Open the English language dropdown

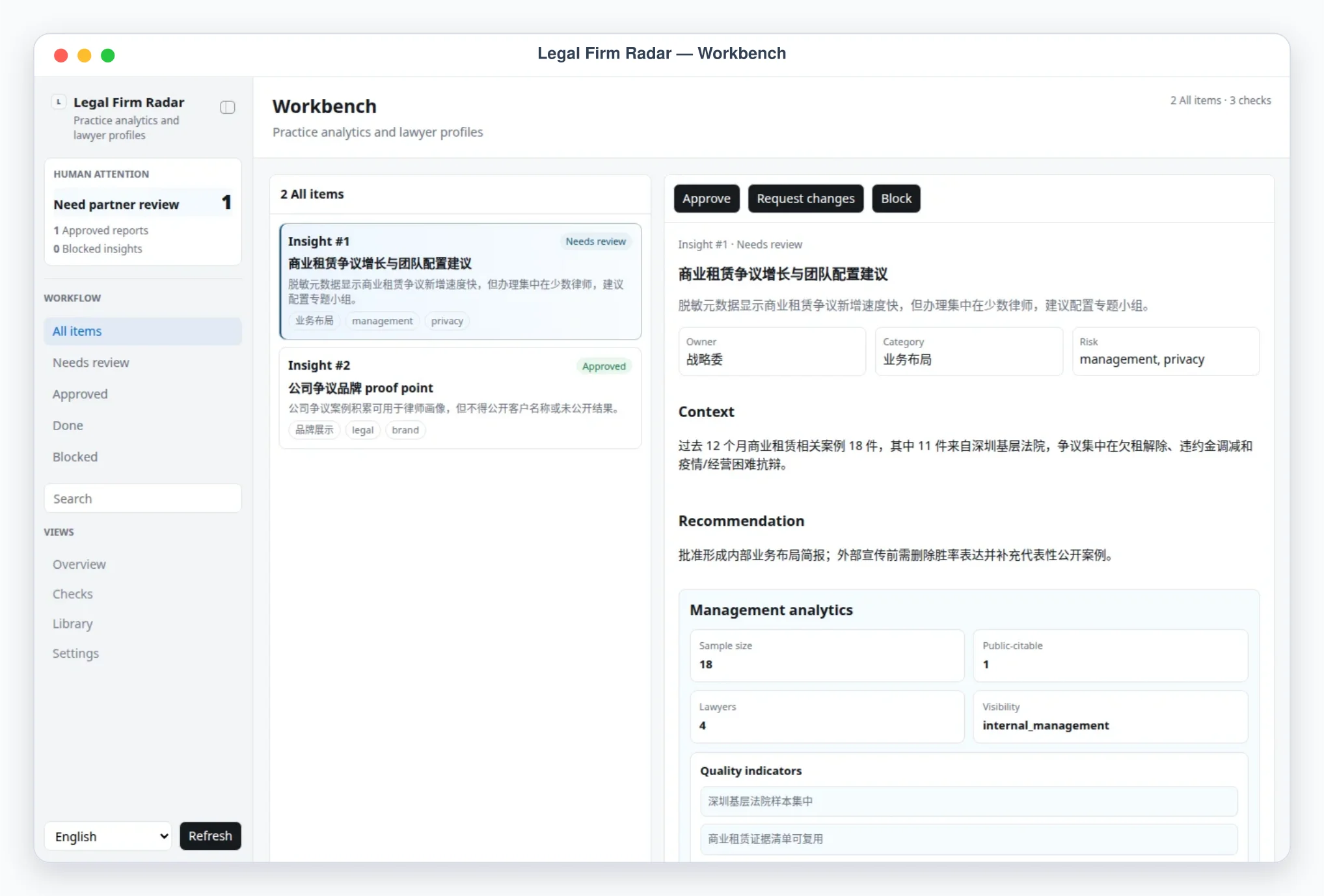pos(108,836)
